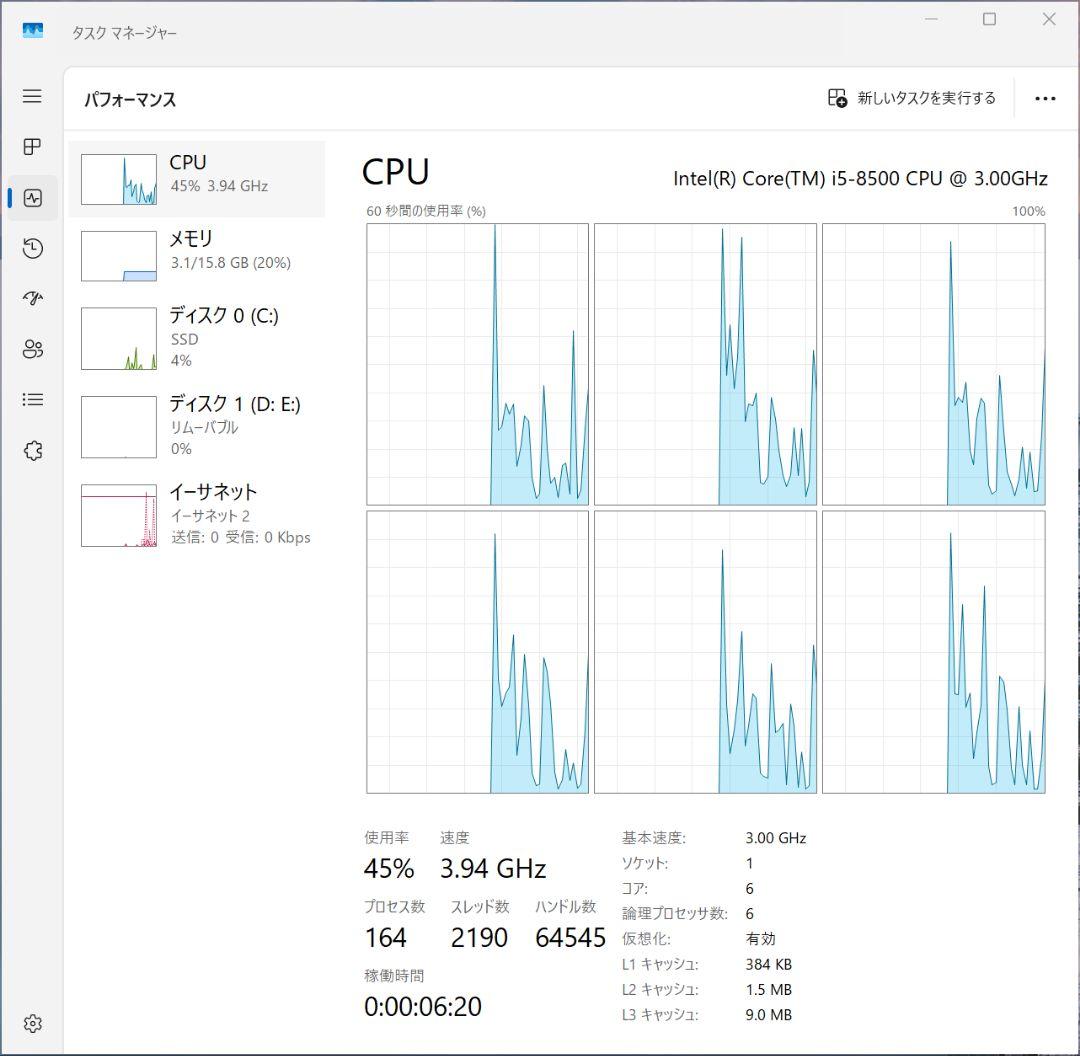1080x1056 pixels.
Task: Select the ディスク 0 (C:) entry
Action: [200, 337]
